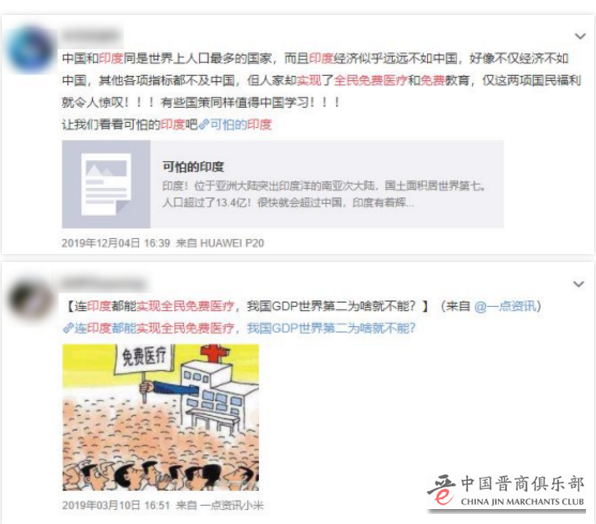Open the @一点资讯 mention link
The height and width of the screenshot is (524, 596).
[x=505, y=306]
